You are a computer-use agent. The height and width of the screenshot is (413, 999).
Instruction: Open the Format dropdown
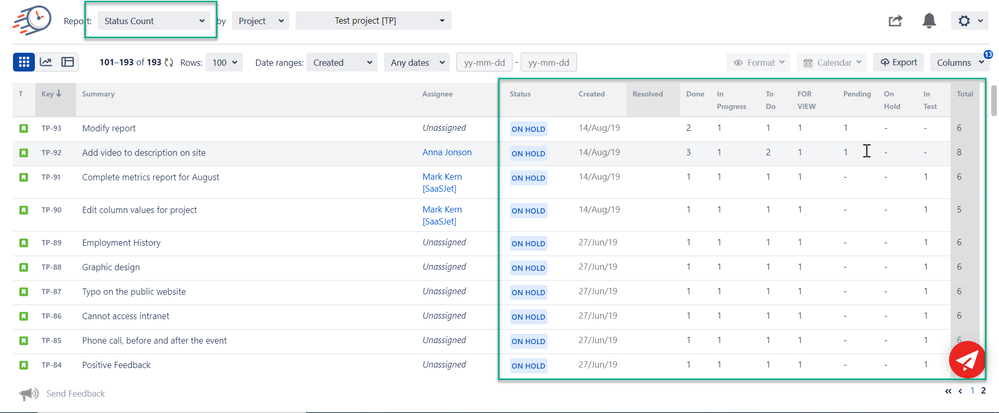pos(759,62)
